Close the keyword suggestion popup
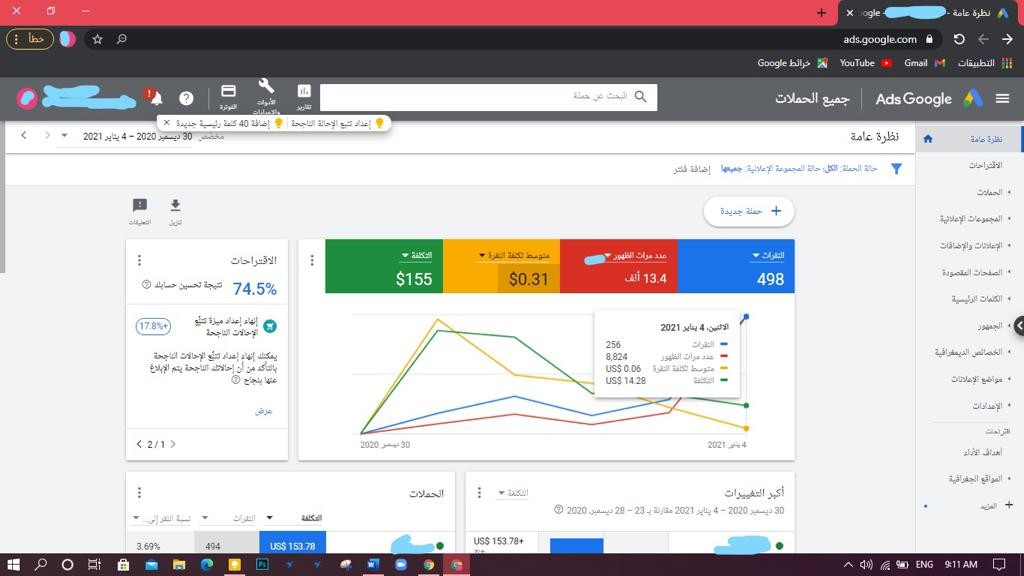The image size is (1024, 576). click(167, 123)
